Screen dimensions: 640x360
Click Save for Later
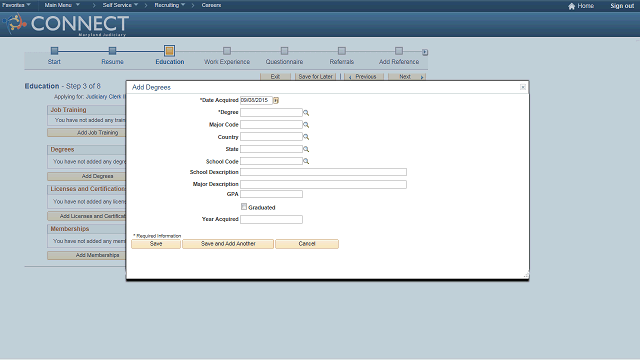(316, 76)
